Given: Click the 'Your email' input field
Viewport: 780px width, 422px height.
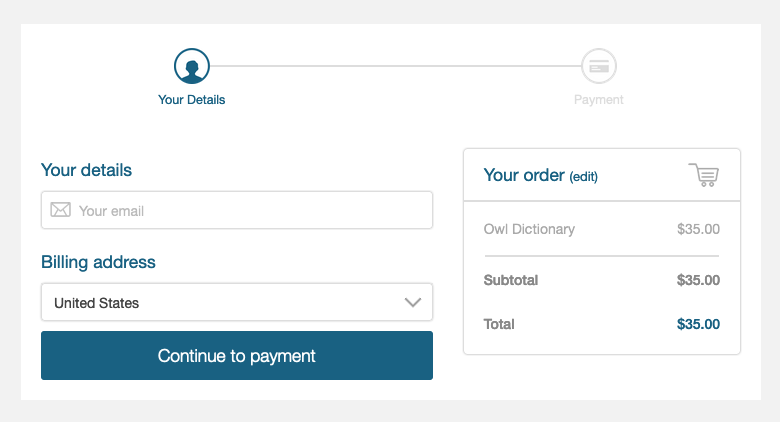Looking at the screenshot, I should [x=250, y=211].
